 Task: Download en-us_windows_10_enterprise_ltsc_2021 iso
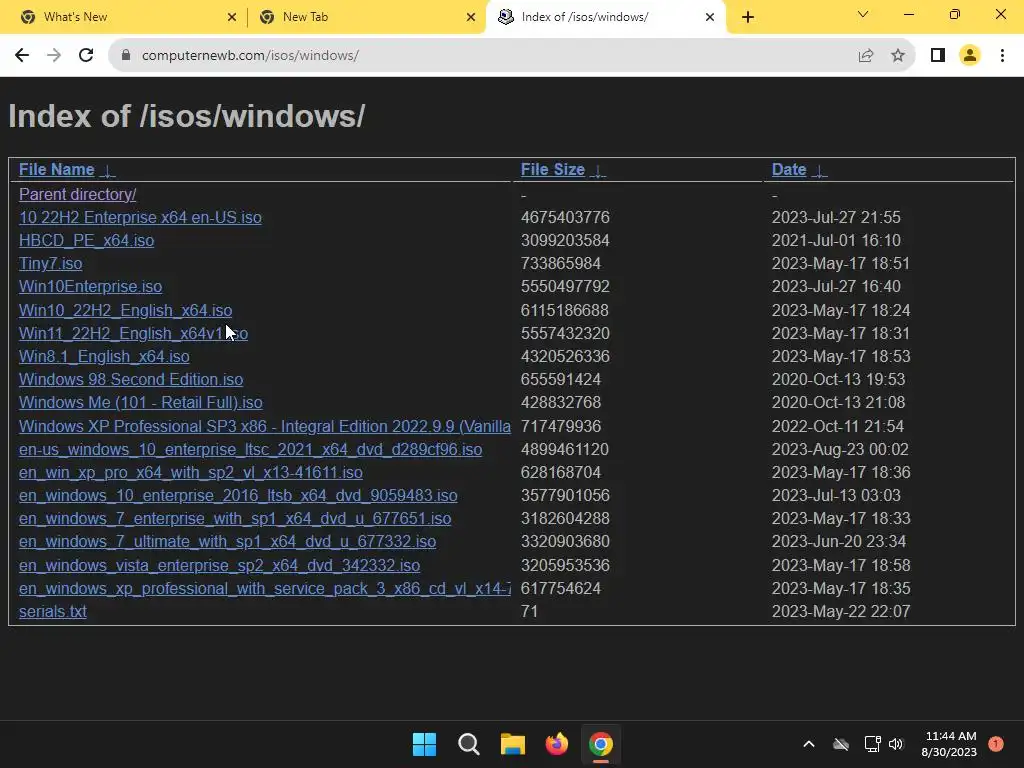tap(251, 449)
